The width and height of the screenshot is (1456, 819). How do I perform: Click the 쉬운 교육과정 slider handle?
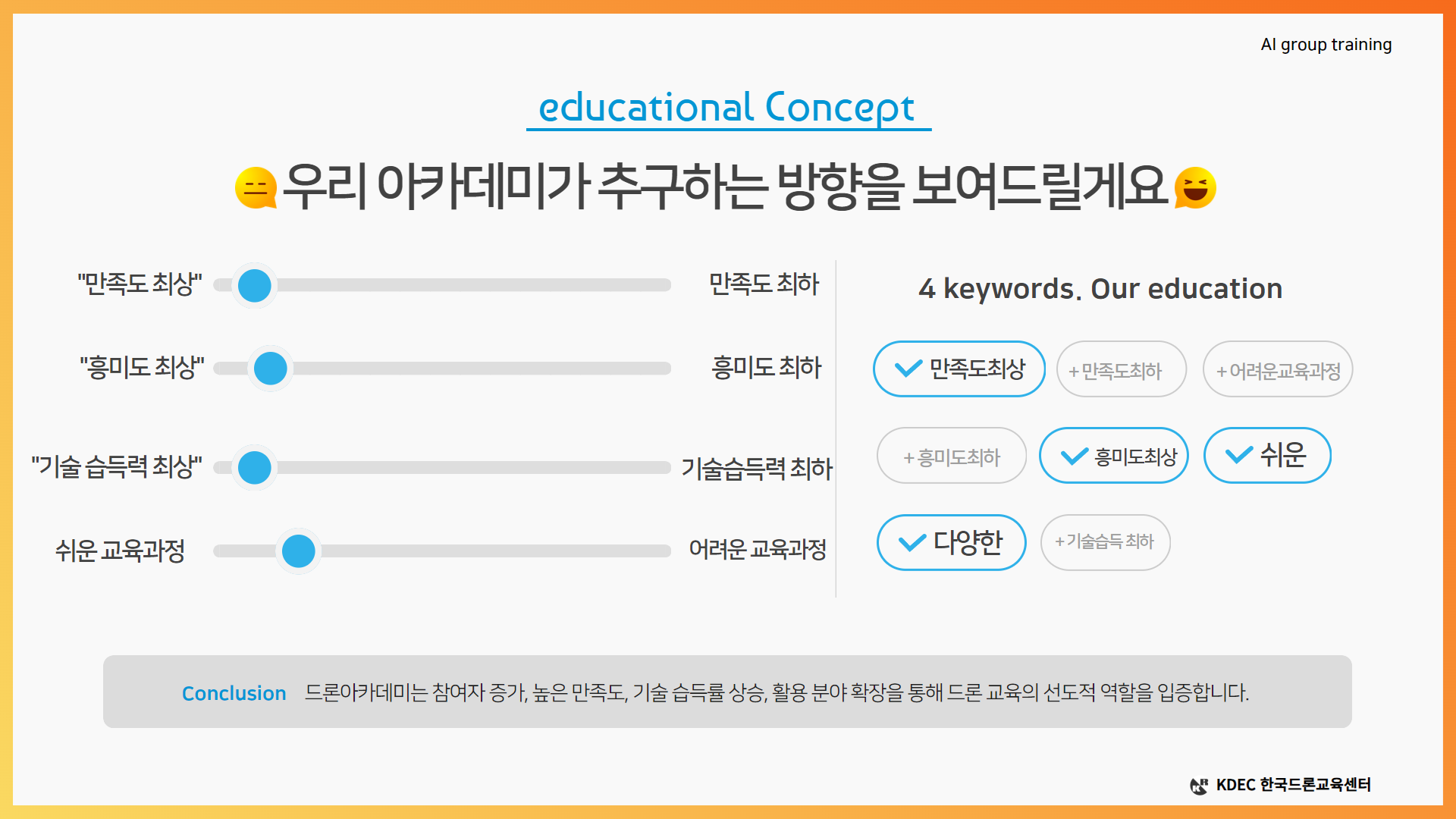coord(299,551)
